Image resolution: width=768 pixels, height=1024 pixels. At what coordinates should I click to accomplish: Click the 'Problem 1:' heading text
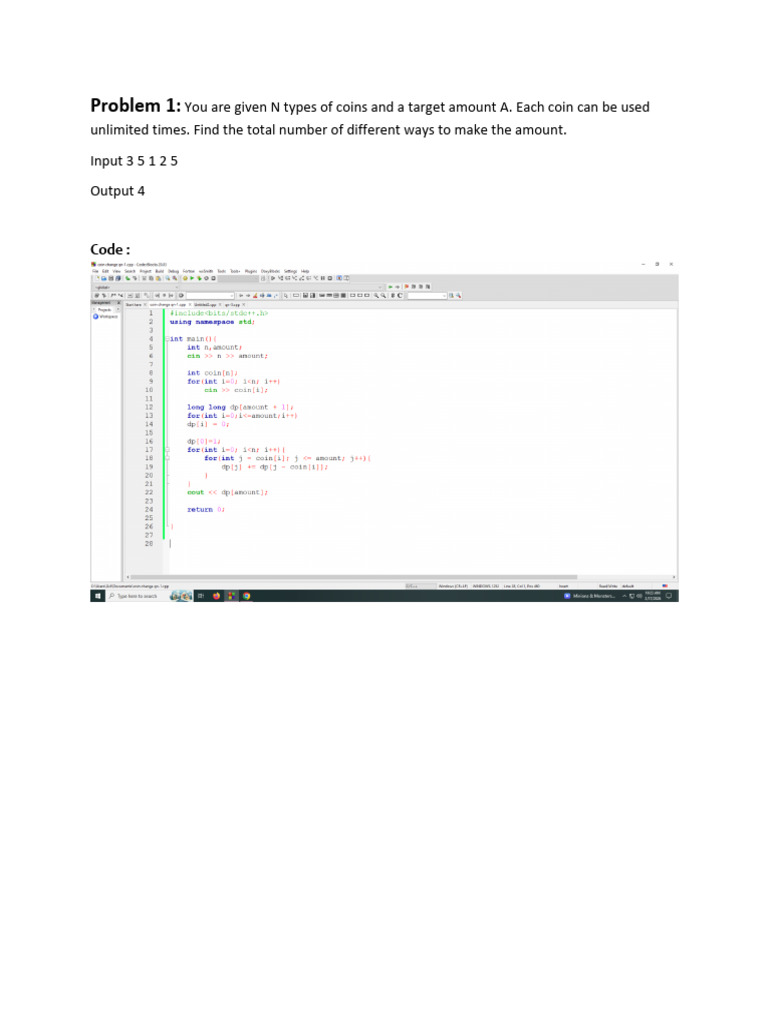click(135, 106)
